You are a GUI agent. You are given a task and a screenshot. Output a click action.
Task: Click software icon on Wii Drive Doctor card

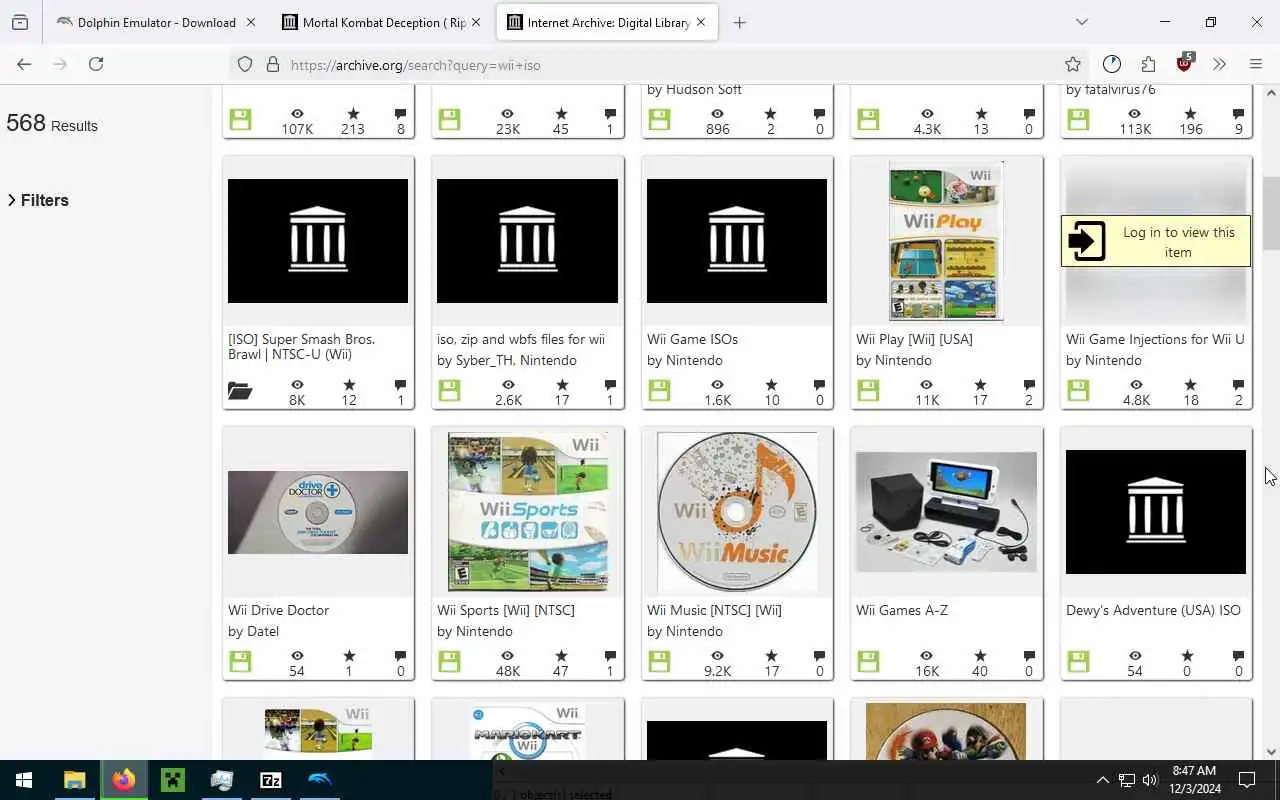pyautogui.click(x=240, y=662)
